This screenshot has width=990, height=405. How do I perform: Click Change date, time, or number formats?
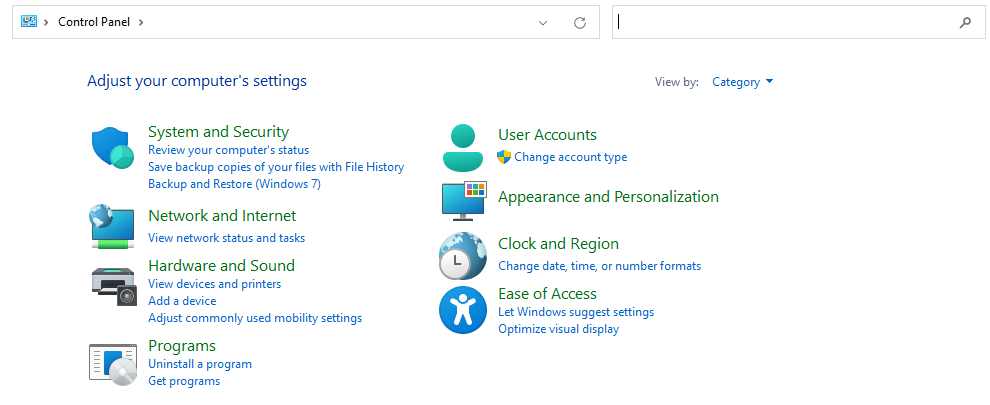point(599,266)
